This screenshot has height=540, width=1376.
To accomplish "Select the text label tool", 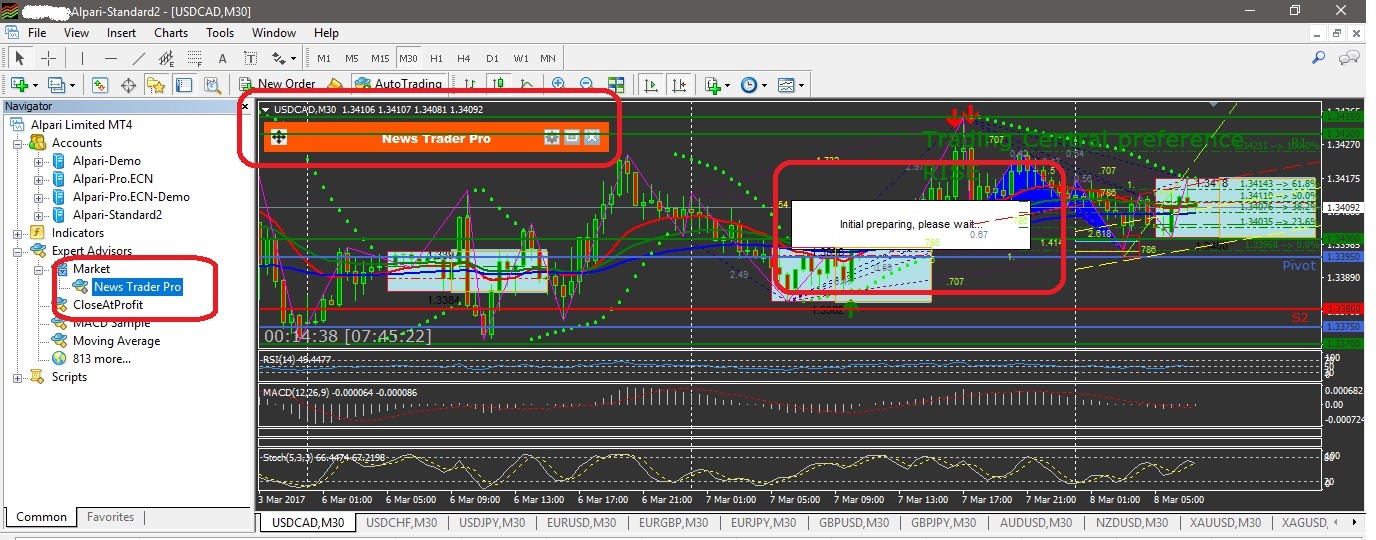I will pos(250,58).
